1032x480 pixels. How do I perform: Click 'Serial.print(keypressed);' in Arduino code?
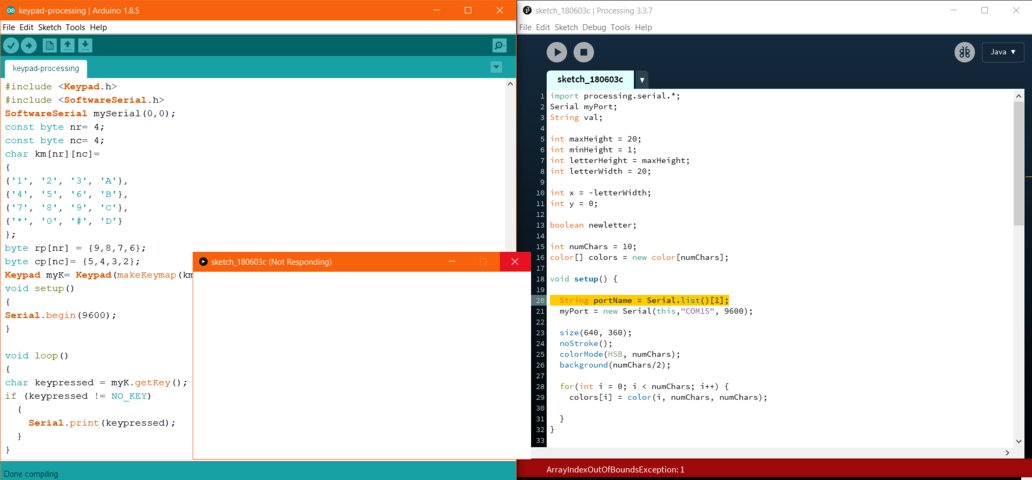pyautogui.click(x=102, y=423)
